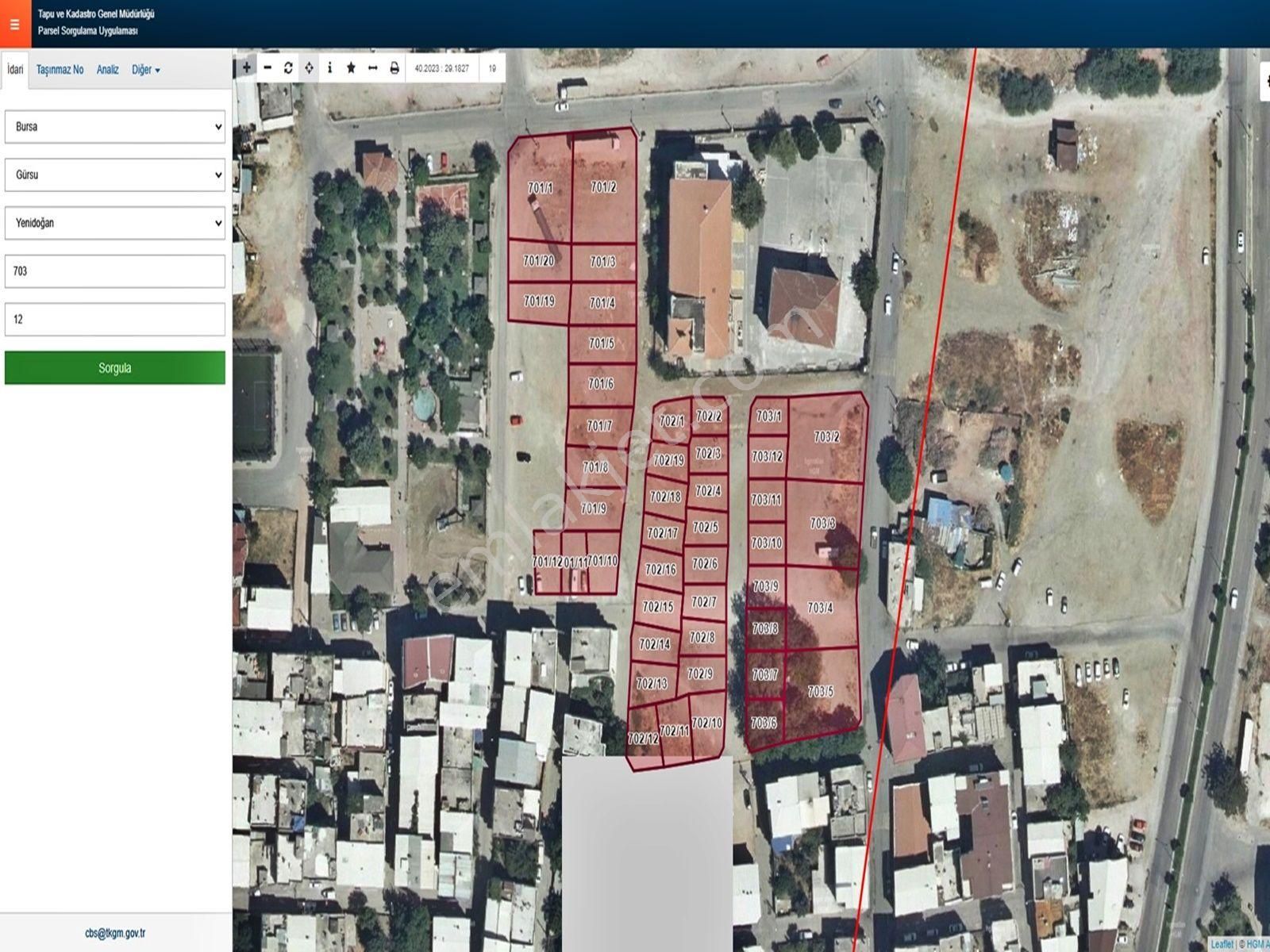The height and width of the screenshot is (952, 1270).
Task: Select parcel 702/18 on the map
Action: (665, 497)
